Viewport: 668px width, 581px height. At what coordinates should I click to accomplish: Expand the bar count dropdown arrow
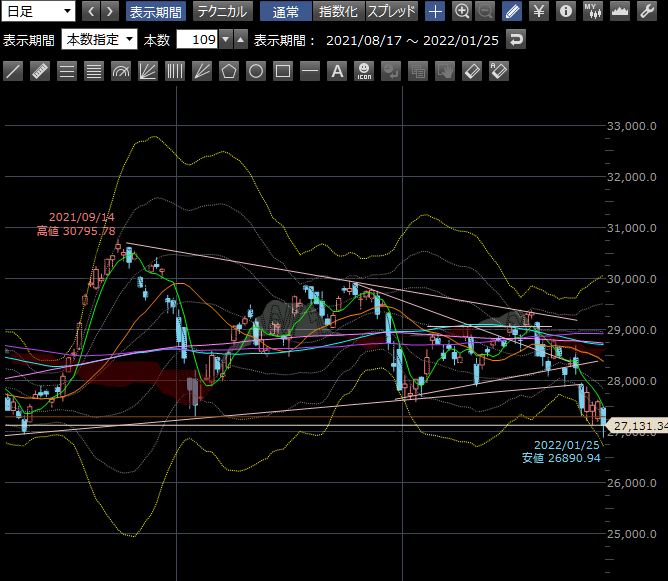pyautogui.click(x=225, y=40)
